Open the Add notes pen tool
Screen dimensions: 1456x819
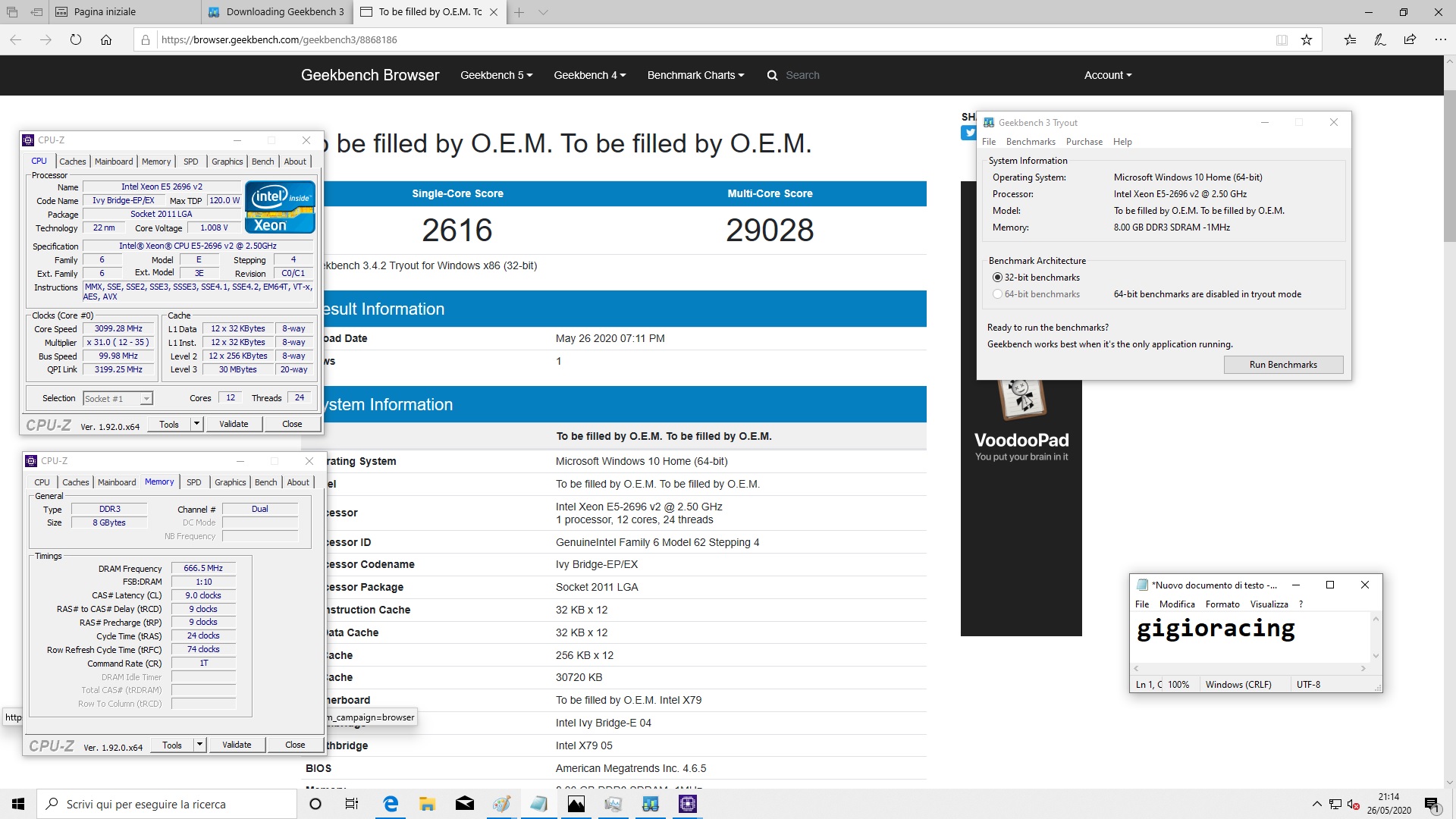[x=1380, y=39]
